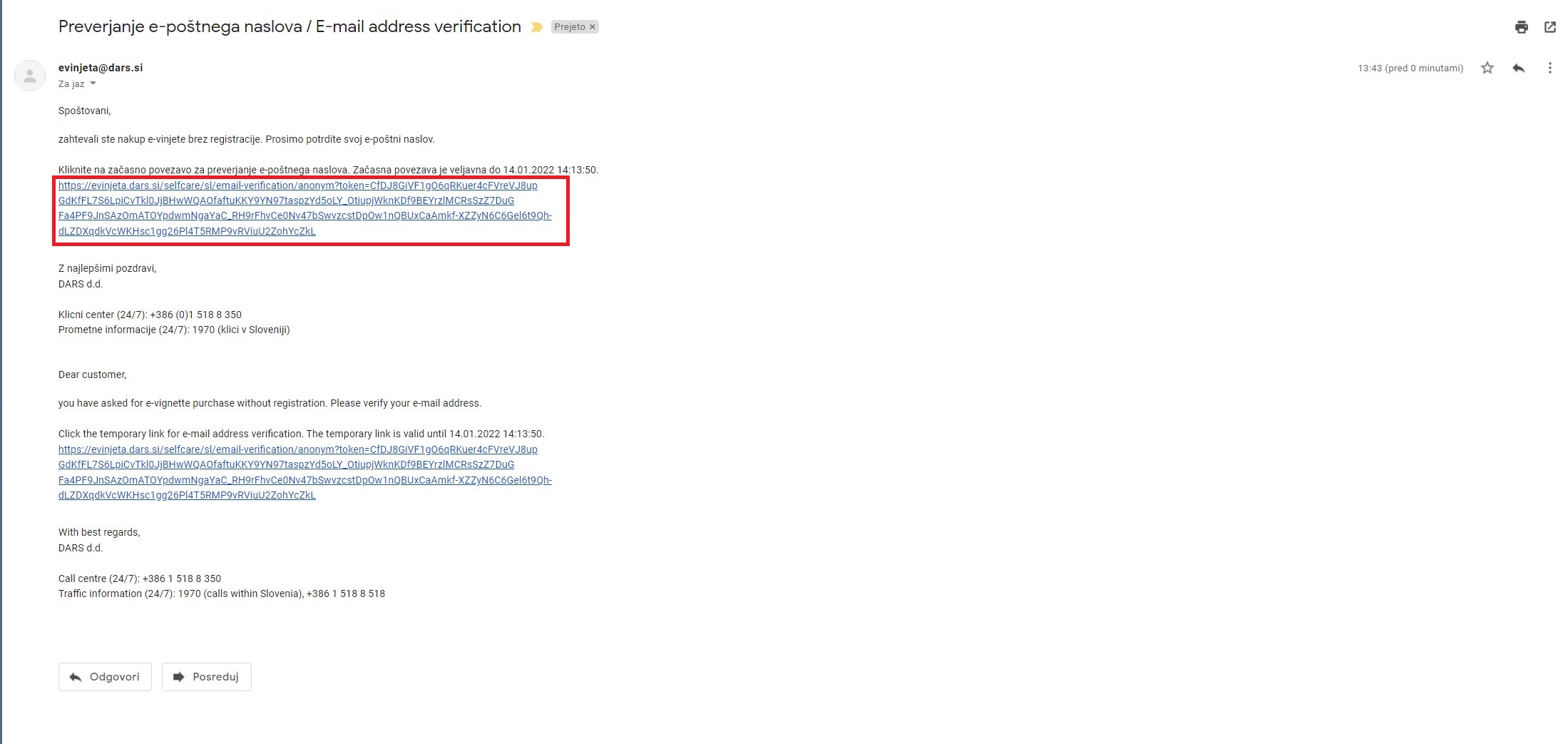Click the 13:43 message timestamp
Screen dimensions: 1568x744
coord(1409,68)
